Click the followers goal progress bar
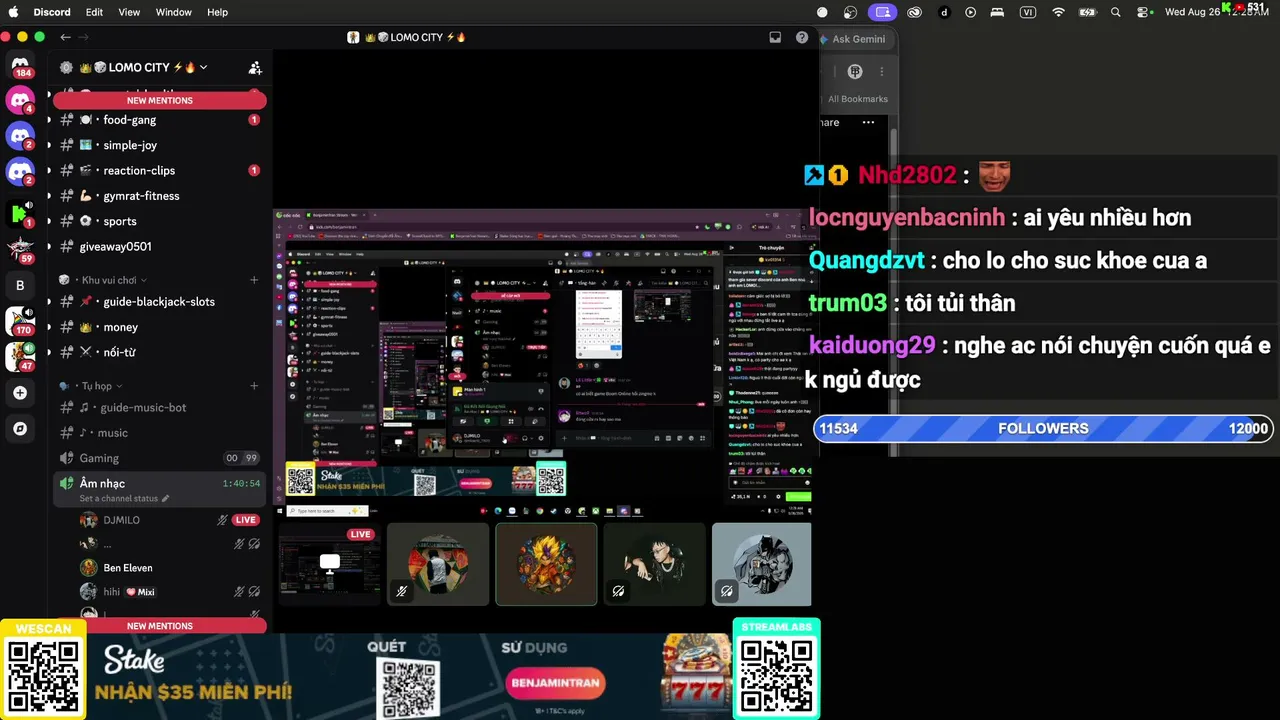 1043,428
